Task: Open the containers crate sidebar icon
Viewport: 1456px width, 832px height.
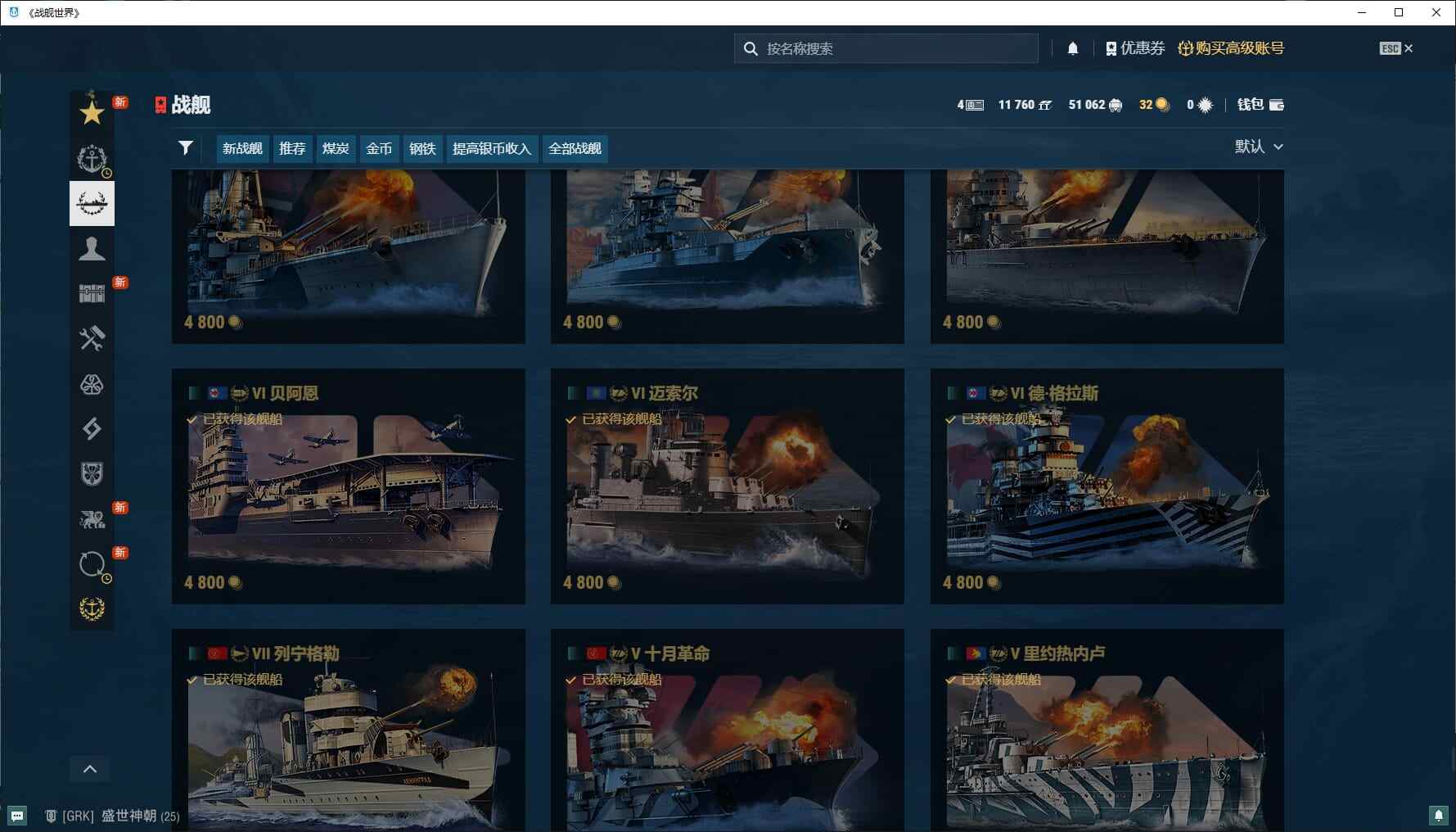Action: coord(92,293)
